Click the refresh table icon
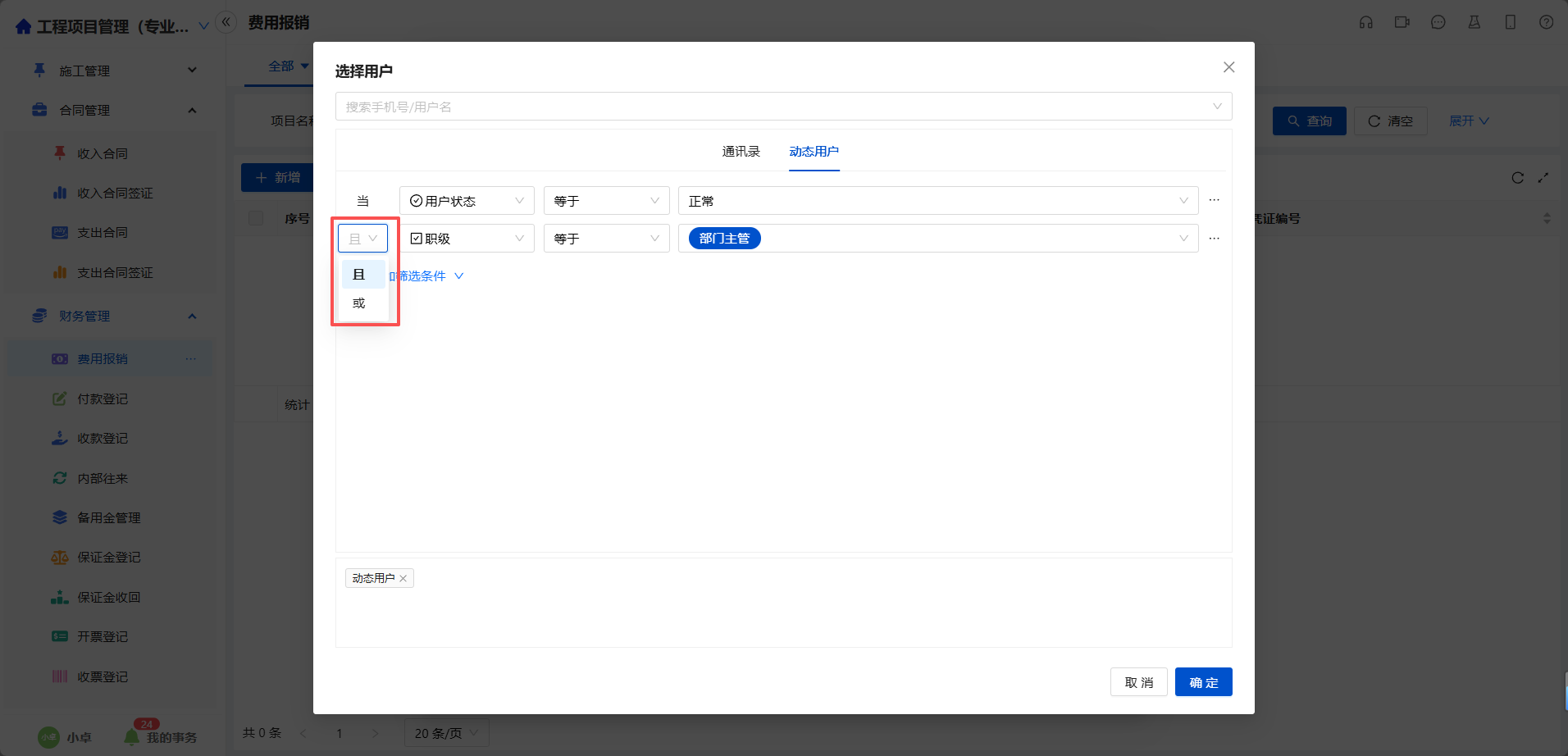 tap(1517, 178)
